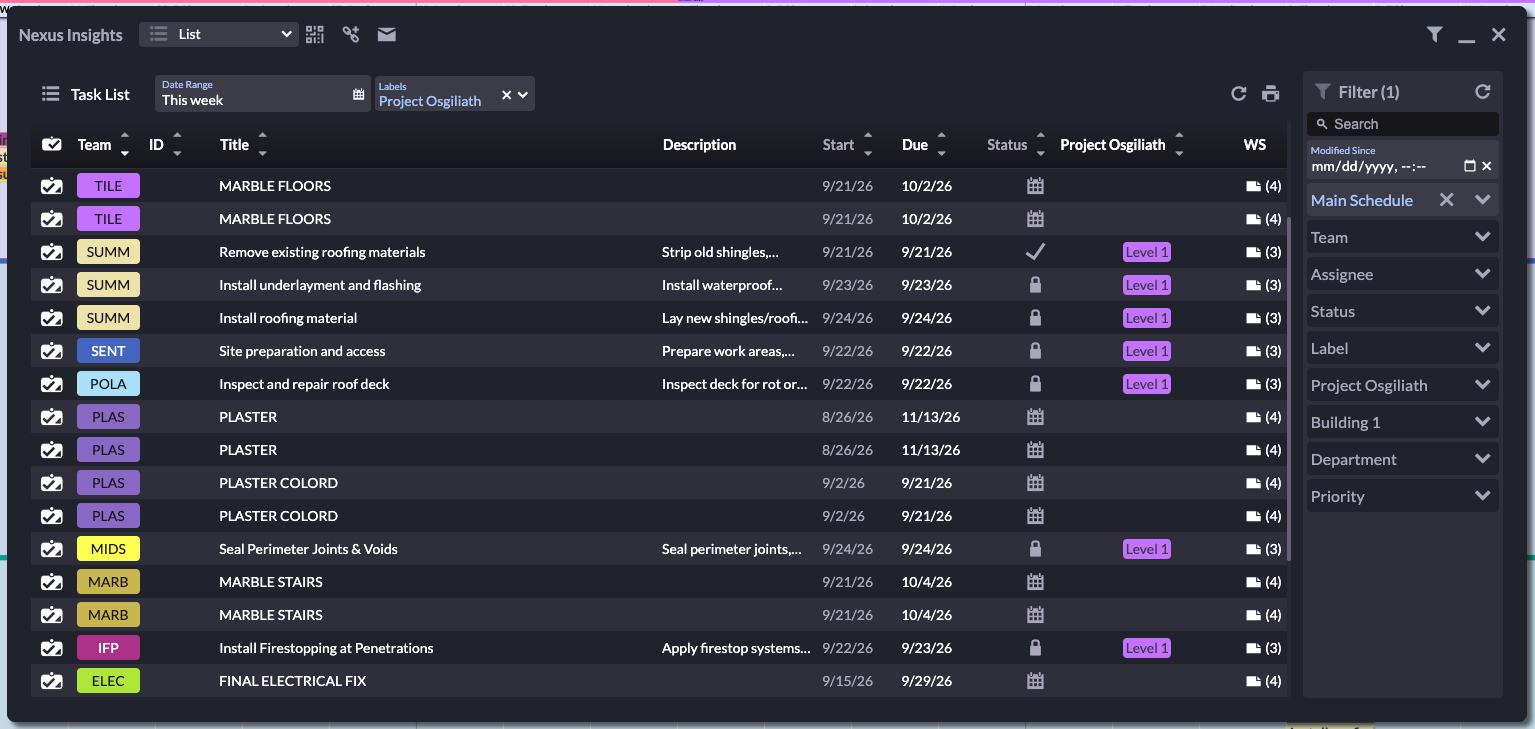Click the QR code icon in header
This screenshot has height=729, width=1535.
315,35
